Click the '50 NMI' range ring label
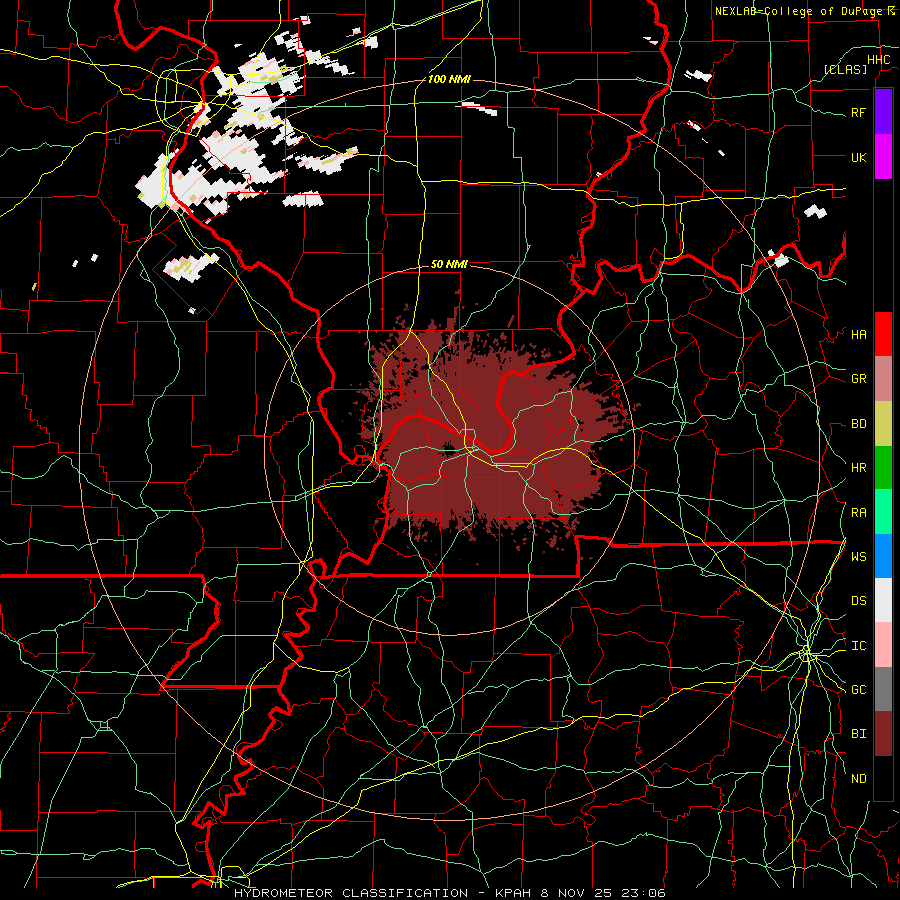The height and width of the screenshot is (900, 900). [x=449, y=264]
